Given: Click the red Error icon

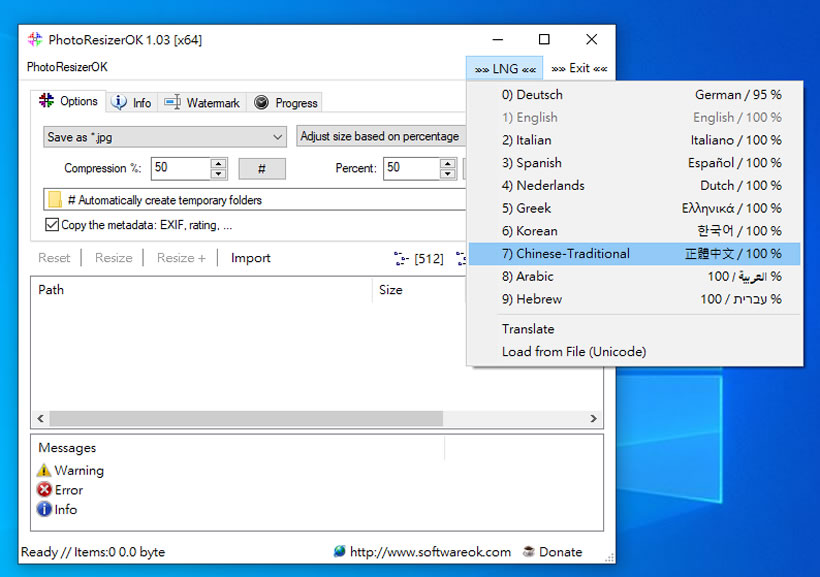Looking at the screenshot, I should [x=44, y=490].
